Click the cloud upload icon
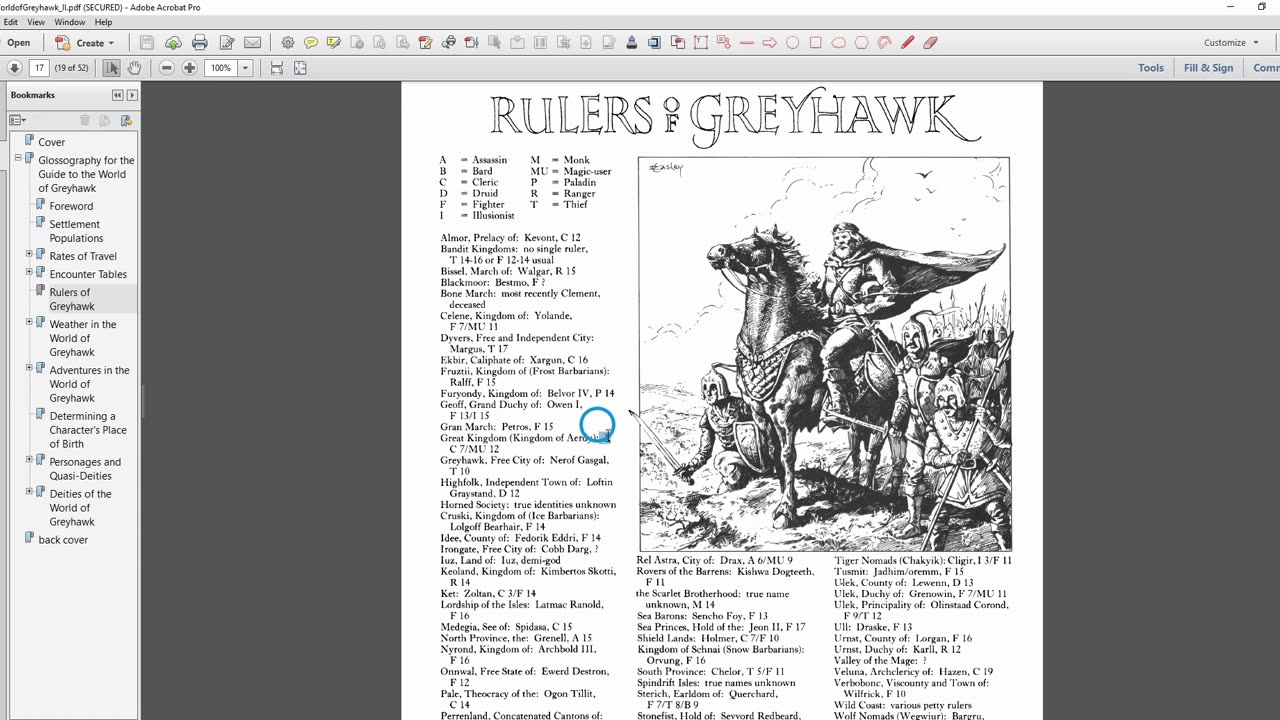The image size is (1280, 720). point(174,43)
